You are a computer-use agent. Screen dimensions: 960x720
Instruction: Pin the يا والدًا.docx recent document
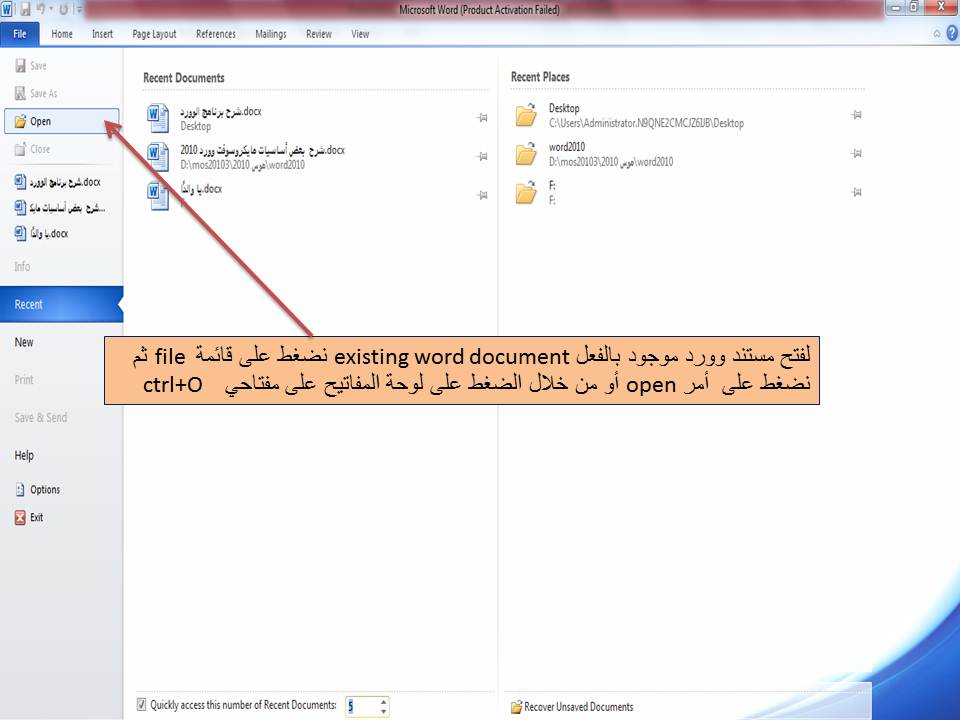482,195
